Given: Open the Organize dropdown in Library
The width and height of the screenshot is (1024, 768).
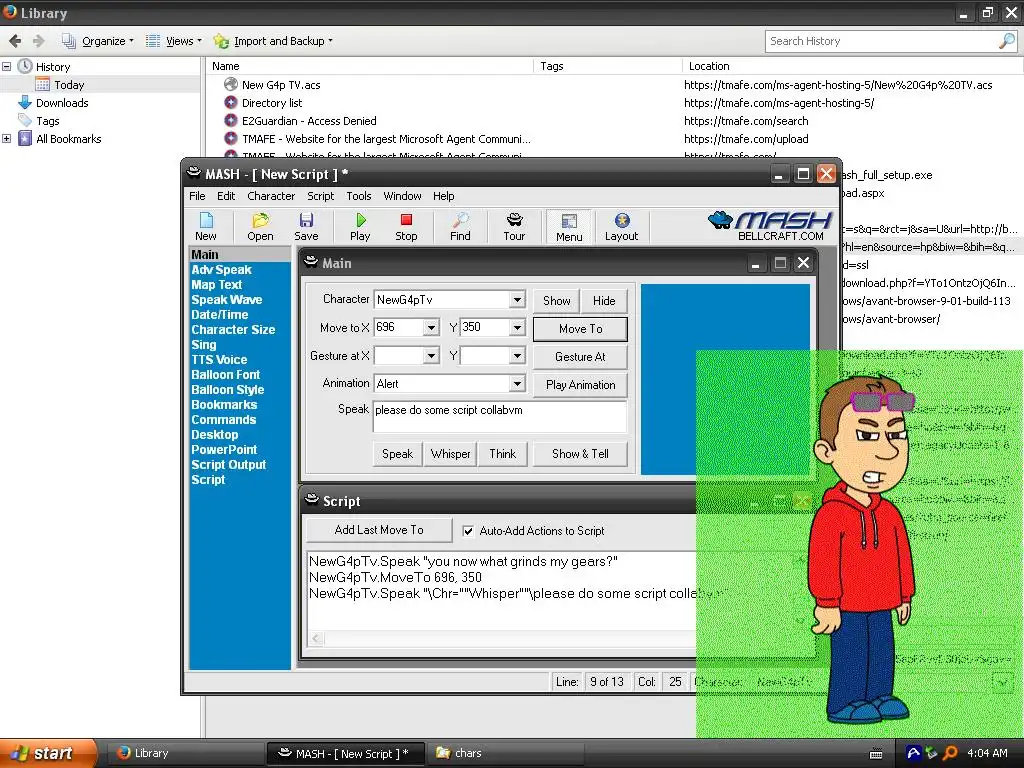Looking at the screenshot, I should pos(97,41).
